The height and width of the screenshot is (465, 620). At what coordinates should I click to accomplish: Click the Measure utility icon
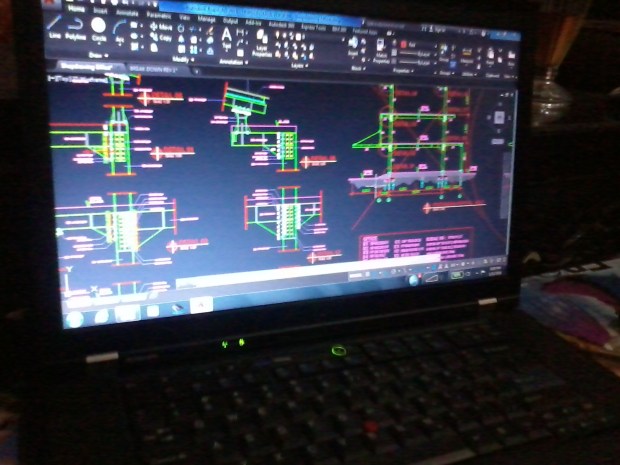[467, 56]
